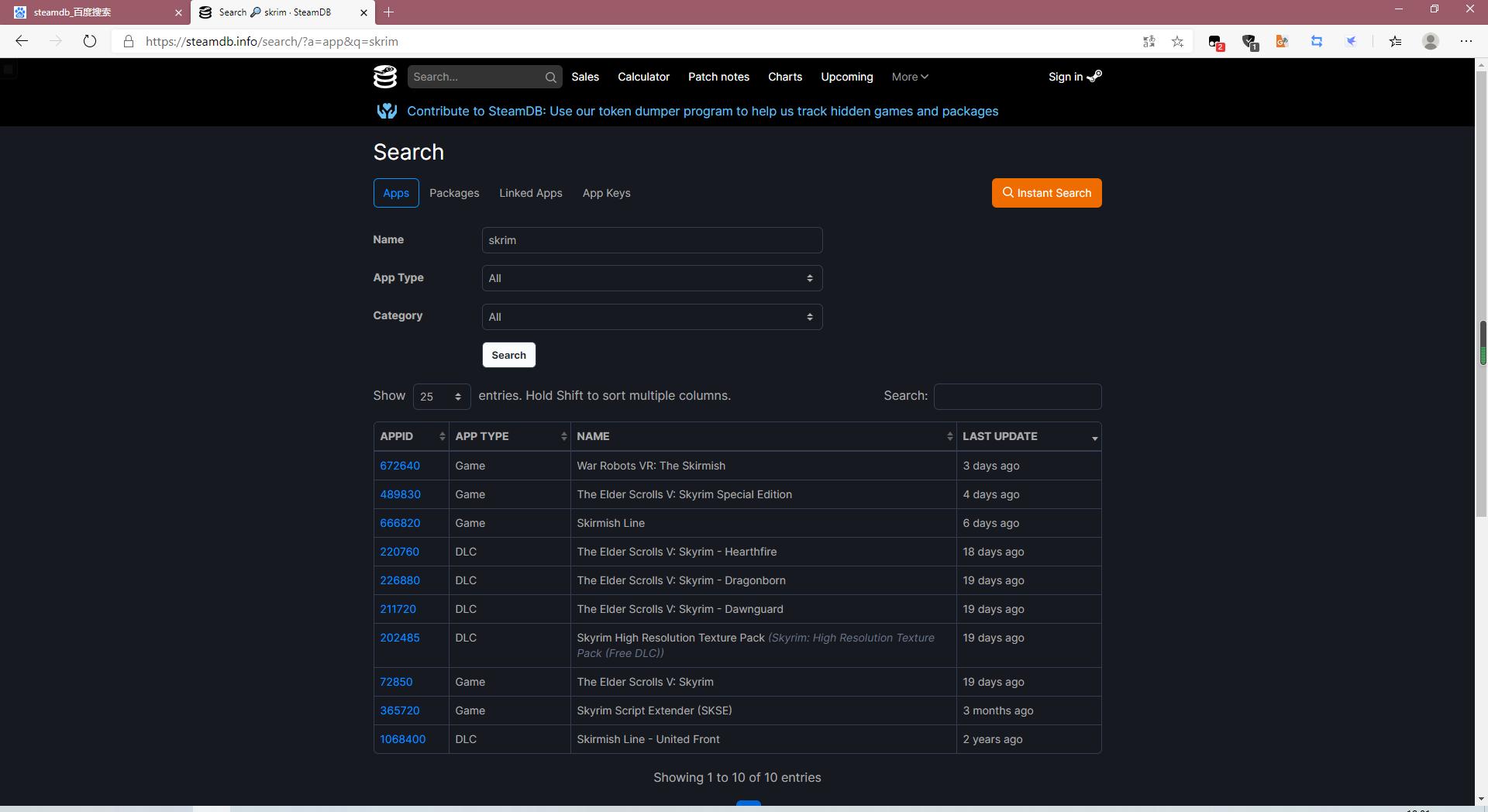Change the entries shown dropdown
This screenshot has height=812, width=1488.
click(441, 397)
